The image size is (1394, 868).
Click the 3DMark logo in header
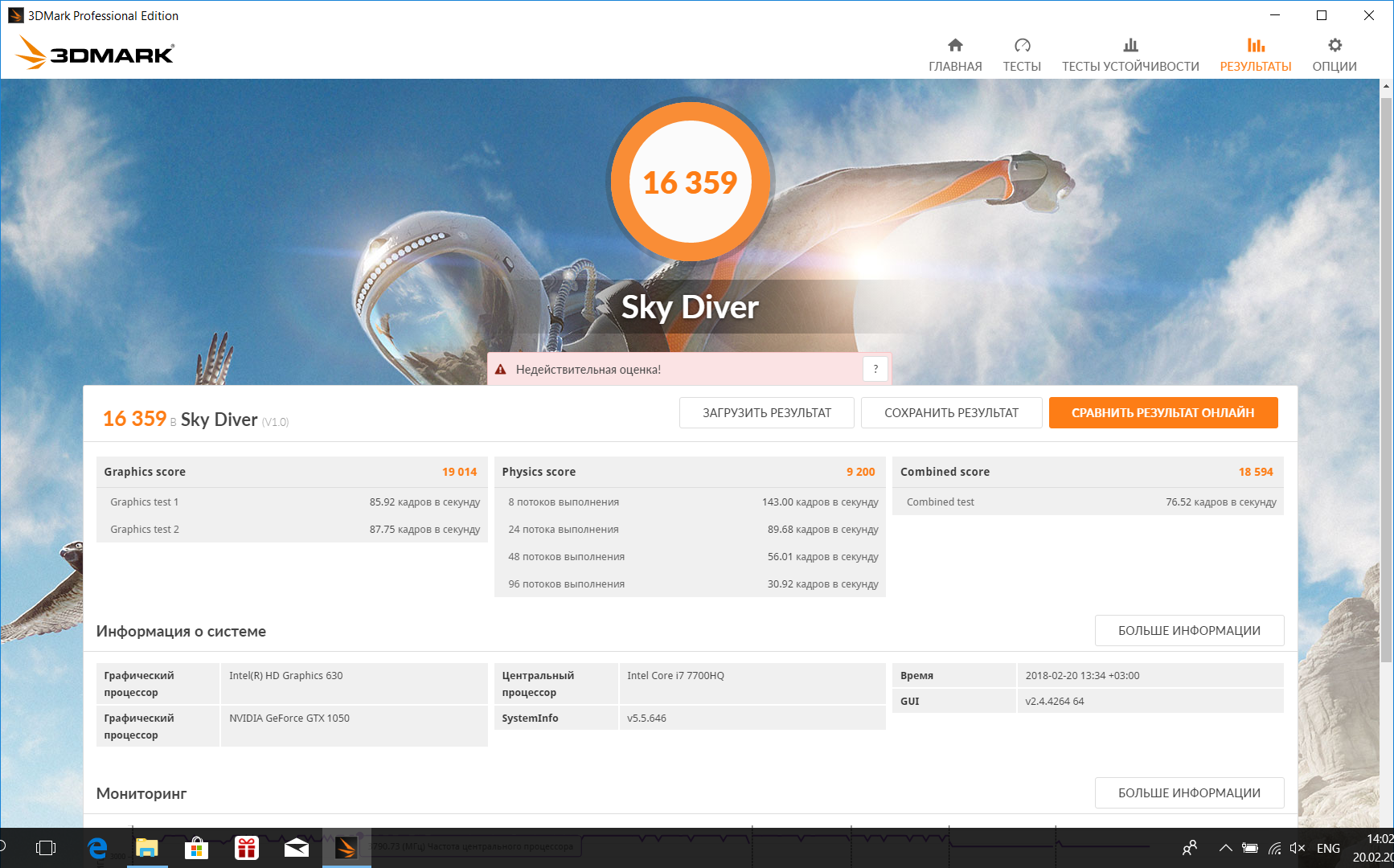coord(95,53)
